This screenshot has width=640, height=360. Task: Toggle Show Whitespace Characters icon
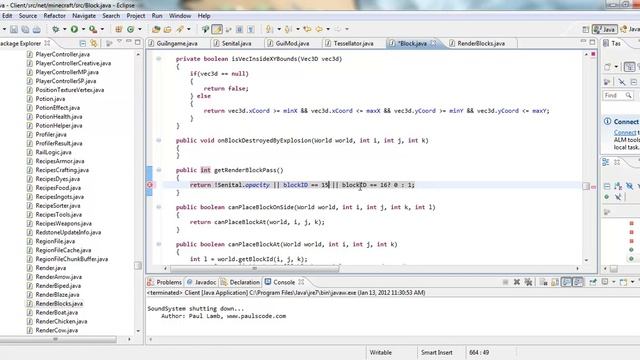click(x=251, y=29)
